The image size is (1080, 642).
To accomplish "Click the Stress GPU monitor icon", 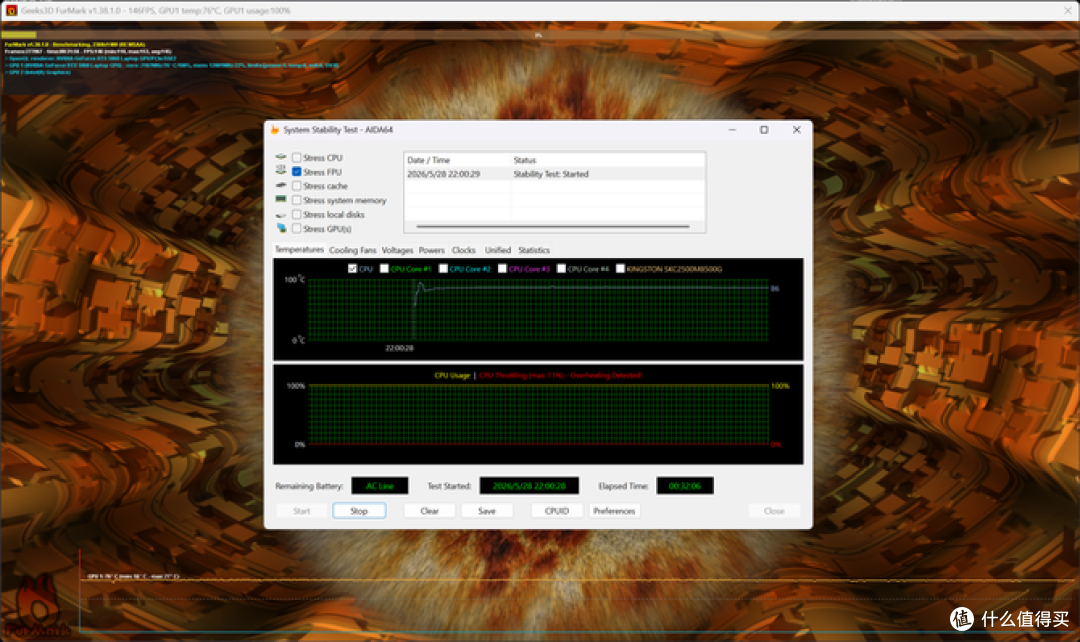I will click(x=281, y=228).
